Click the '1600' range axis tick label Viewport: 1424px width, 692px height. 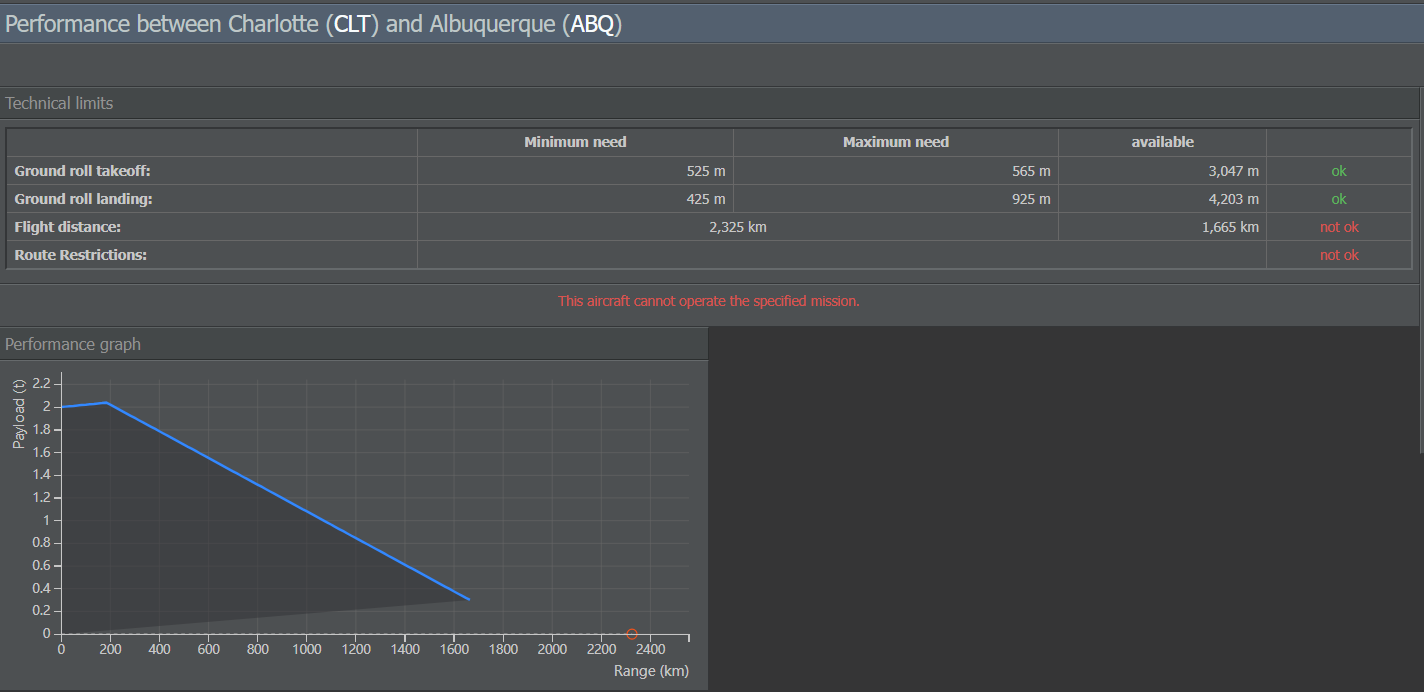(x=454, y=650)
